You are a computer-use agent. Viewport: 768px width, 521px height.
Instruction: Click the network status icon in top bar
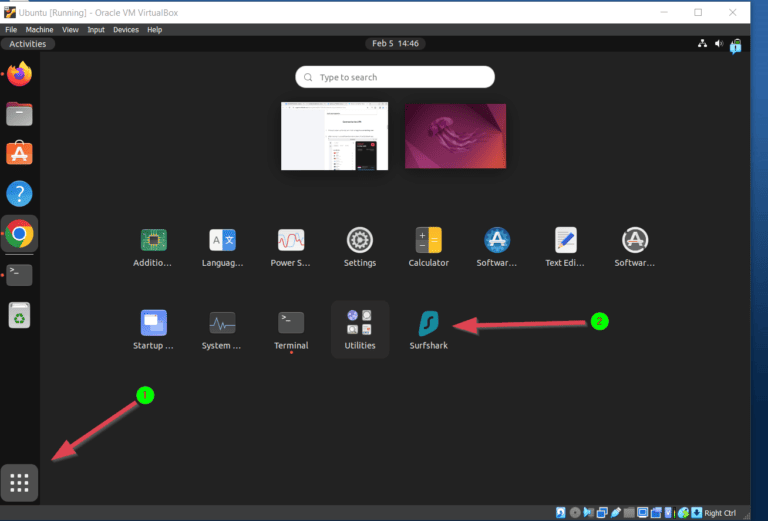702,43
